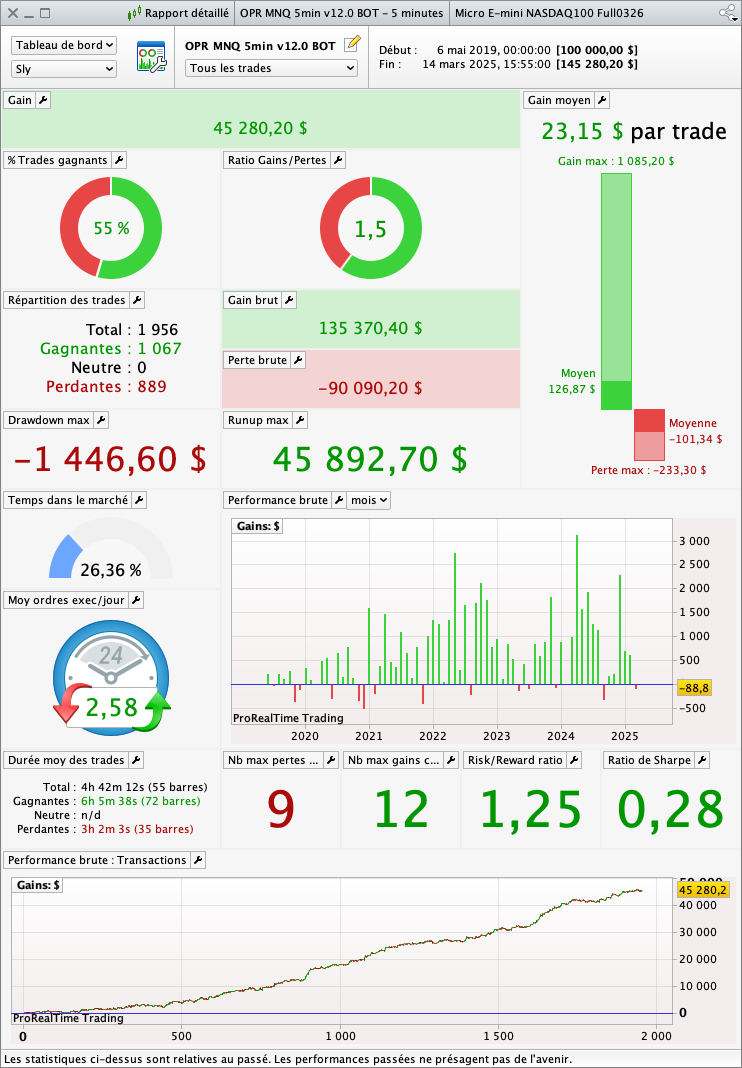Switch to OPR MNQ 5min v12.0 BOT tab
742x1068 pixels.
pos(341,13)
